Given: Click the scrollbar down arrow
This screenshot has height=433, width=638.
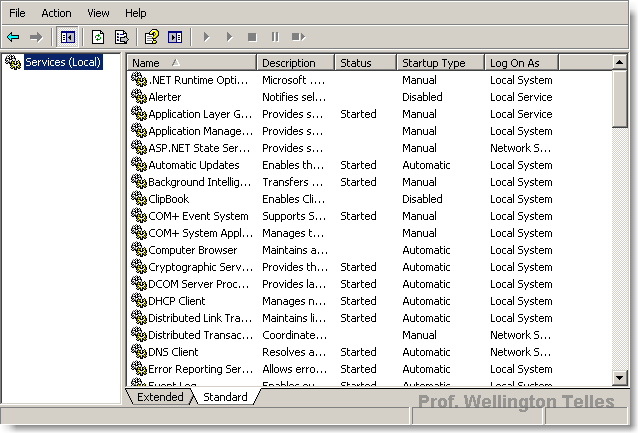Looking at the screenshot, I should 619,378.
